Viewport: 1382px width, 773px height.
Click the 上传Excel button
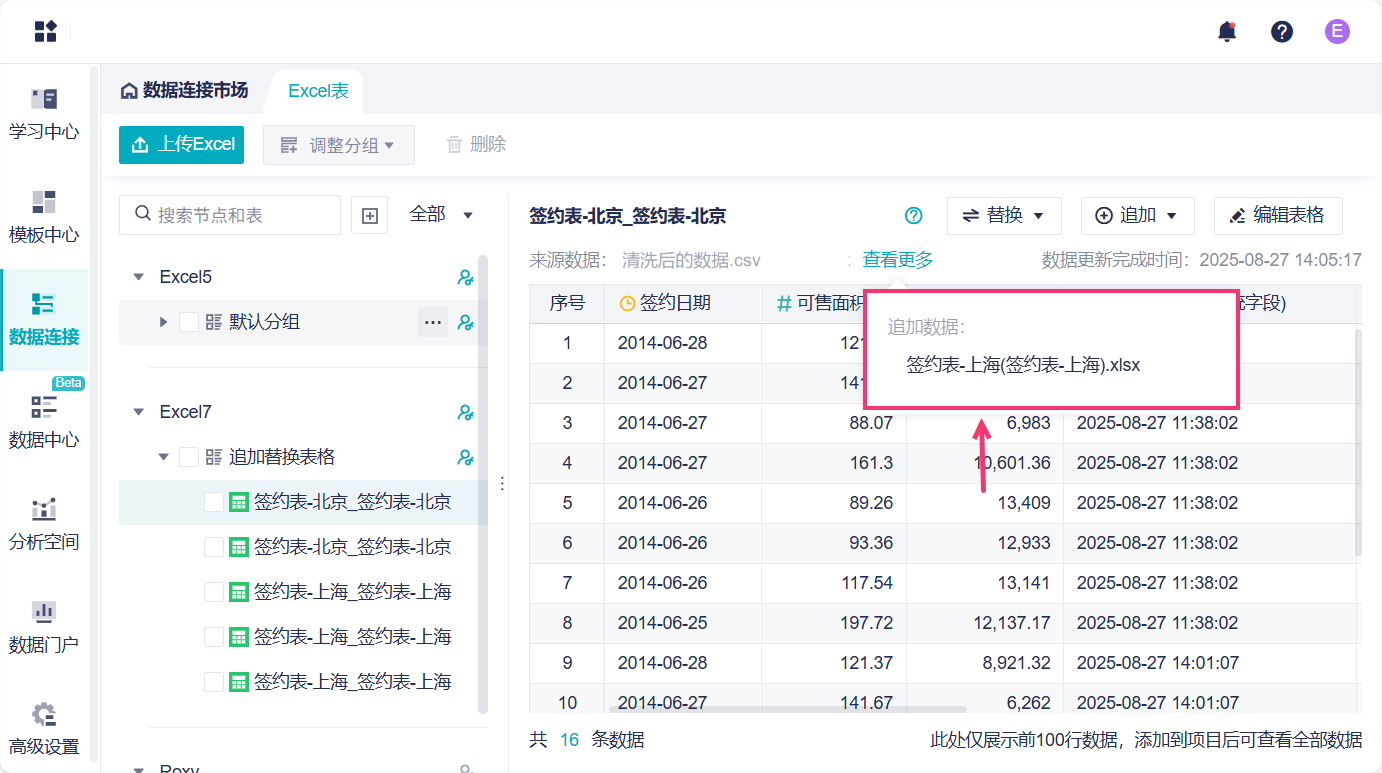pyautogui.click(x=181, y=144)
